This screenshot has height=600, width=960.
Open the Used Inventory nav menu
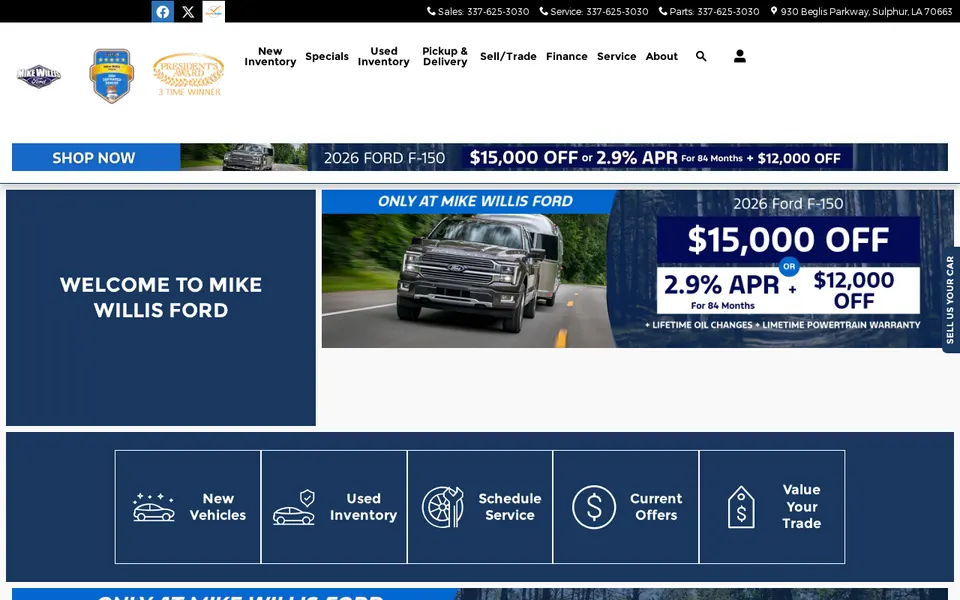coord(384,56)
